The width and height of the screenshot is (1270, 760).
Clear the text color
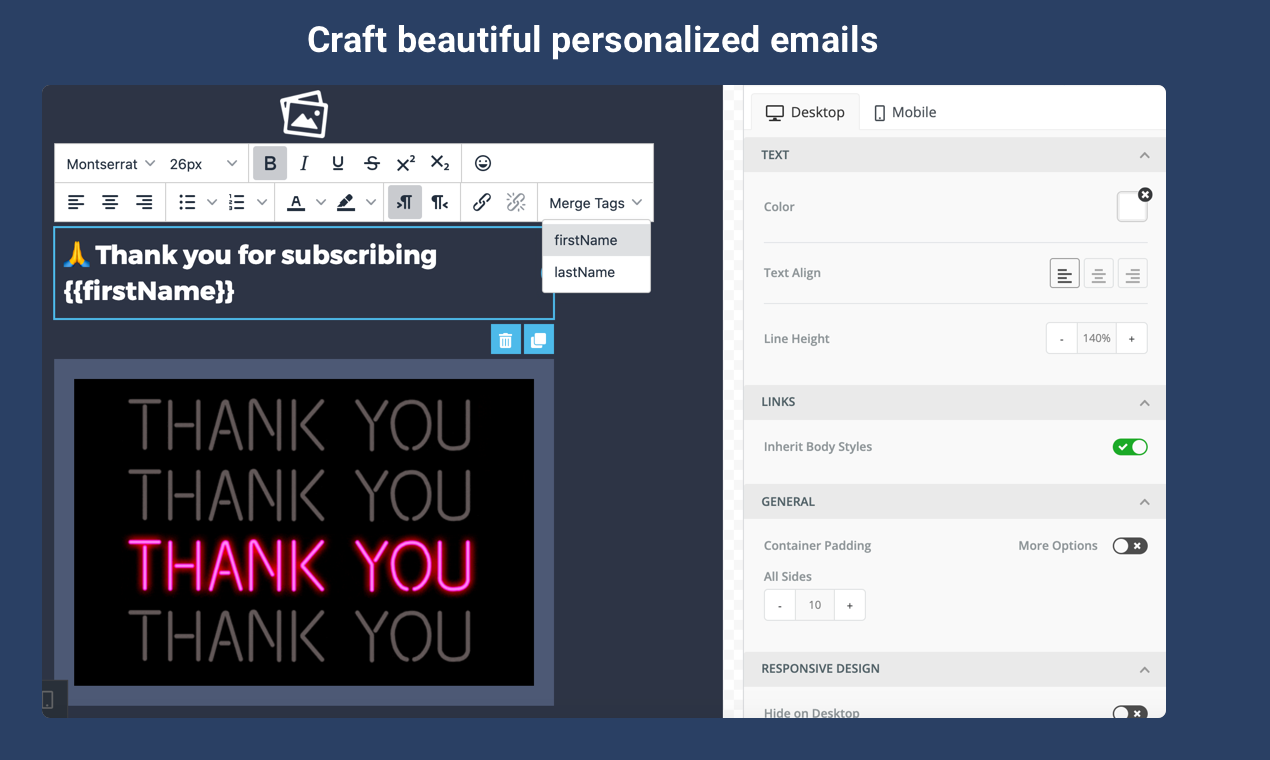(x=1145, y=194)
